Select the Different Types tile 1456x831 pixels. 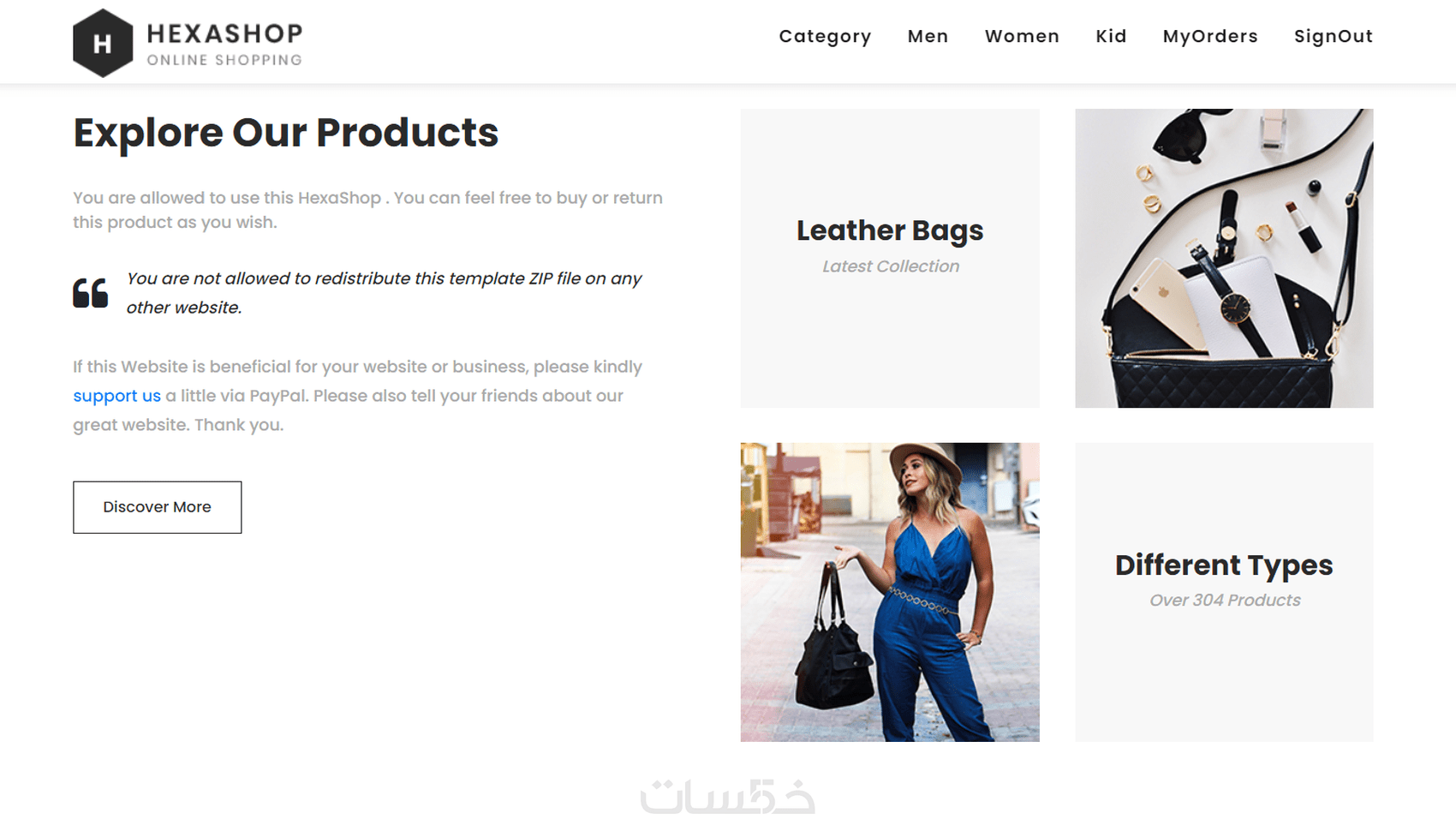pos(1224,592)
